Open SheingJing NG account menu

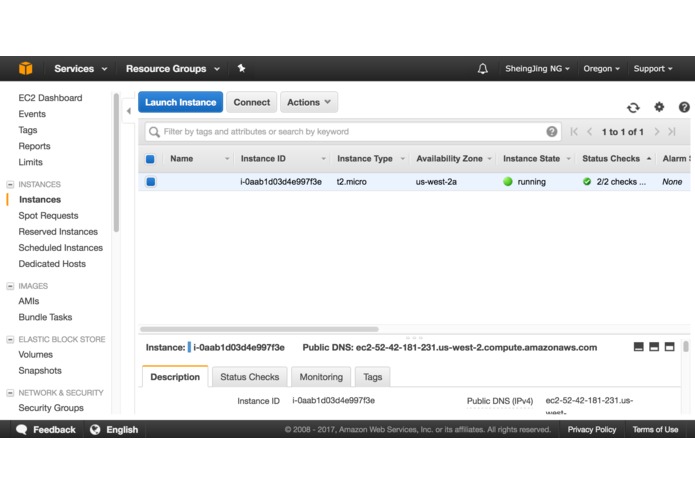[x=537, y=69]
